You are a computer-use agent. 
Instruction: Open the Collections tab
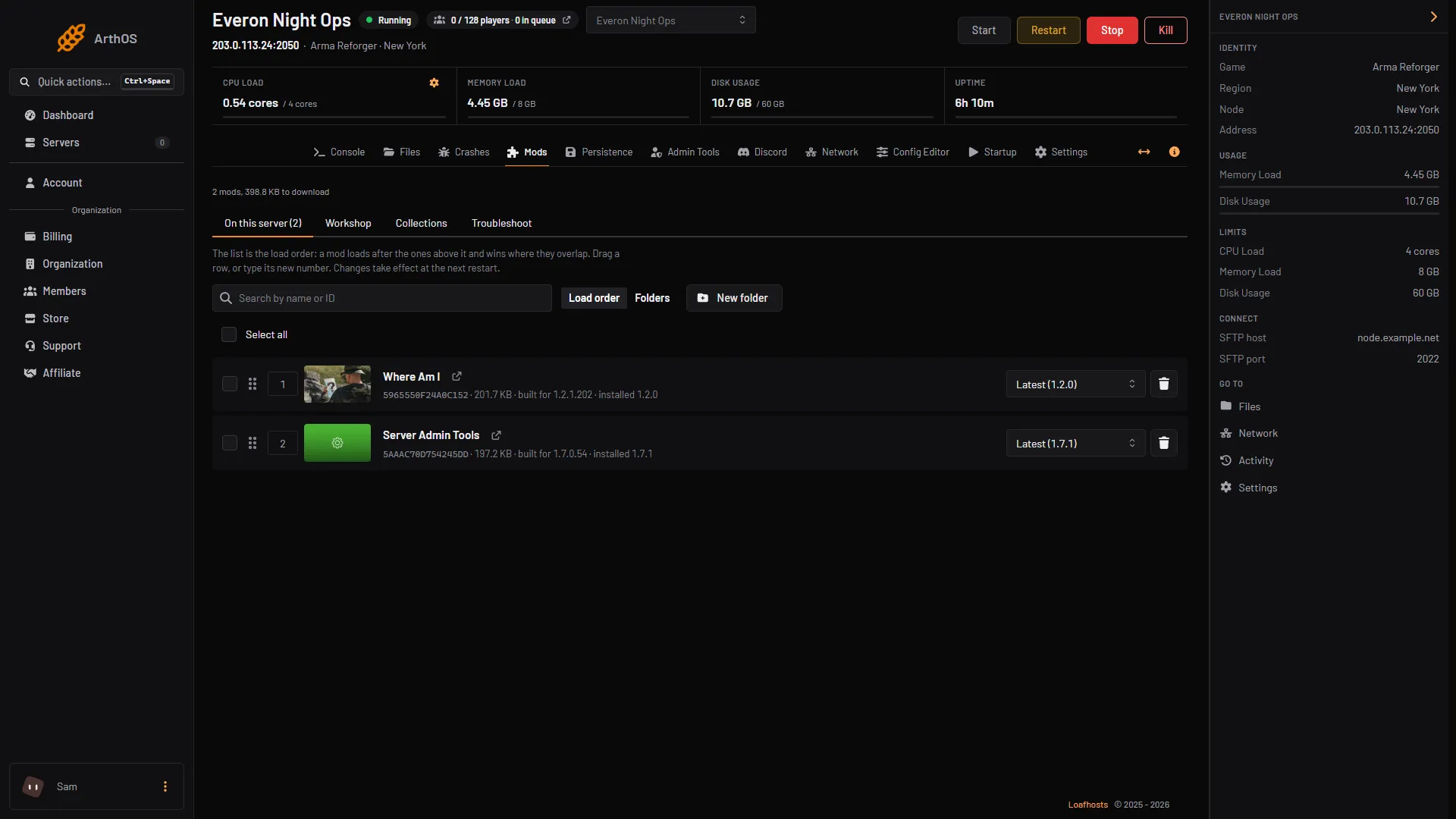[421, 224]
